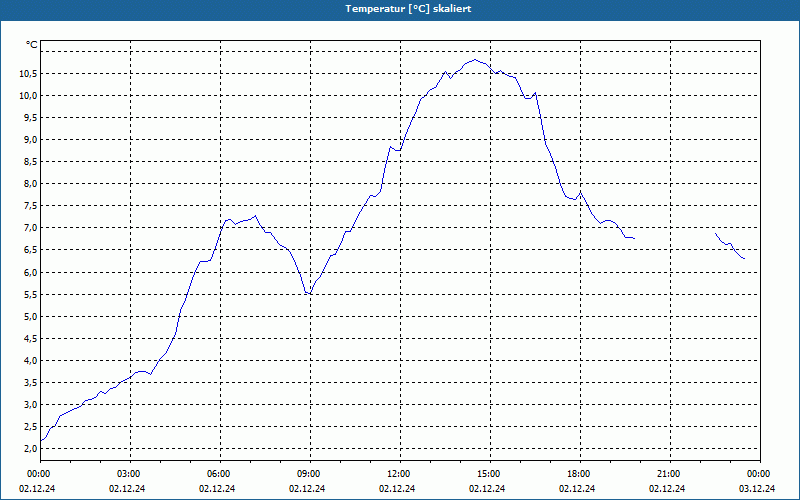Choose the '15:00' time axis label
Viewport: 800px width, 500px height.
tap(489, 474)
